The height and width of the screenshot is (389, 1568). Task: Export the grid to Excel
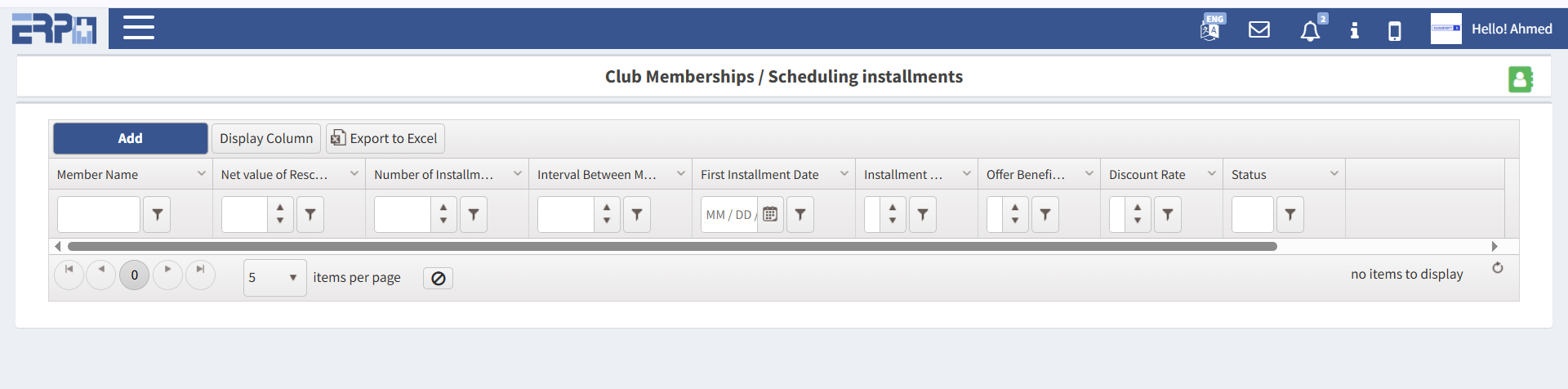pyautogui.click(x=385, y=139)
